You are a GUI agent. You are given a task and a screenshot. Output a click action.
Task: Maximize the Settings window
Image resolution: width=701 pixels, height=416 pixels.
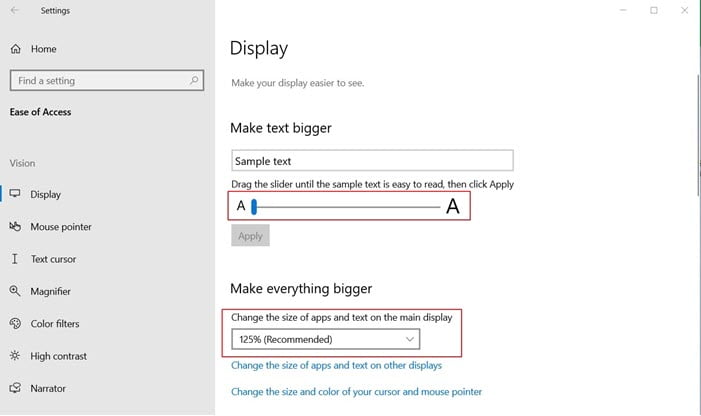654,10
